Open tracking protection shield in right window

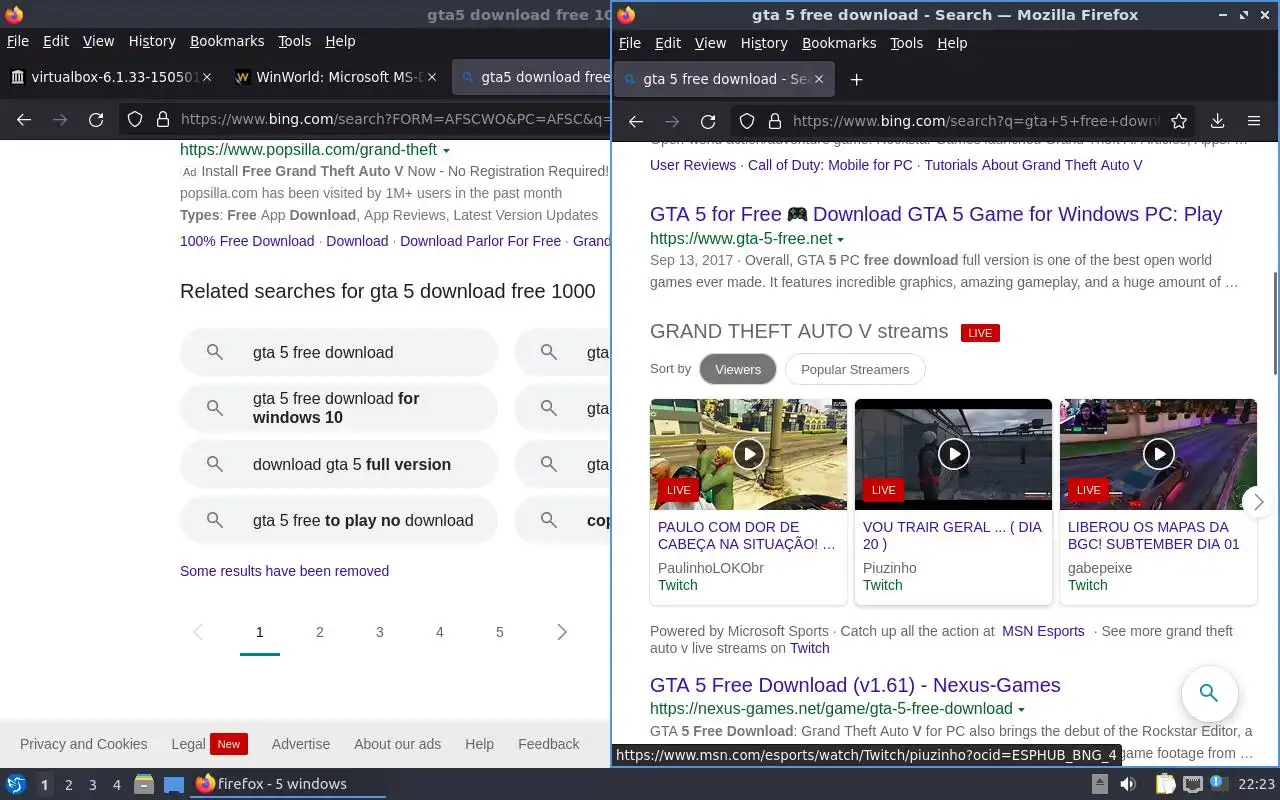tap(747, 121)
